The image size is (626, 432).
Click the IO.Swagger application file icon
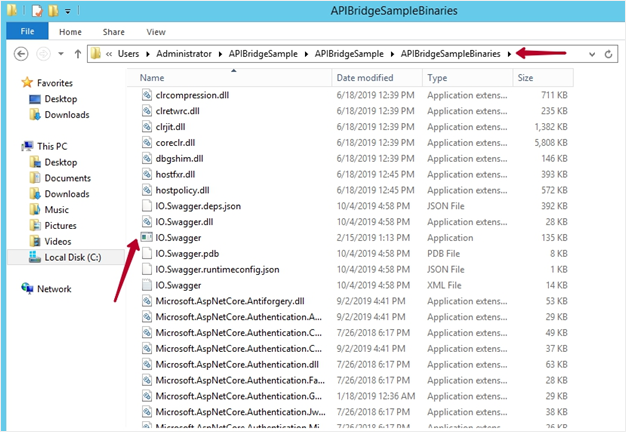pyautogui.click(x=146, y=237)
